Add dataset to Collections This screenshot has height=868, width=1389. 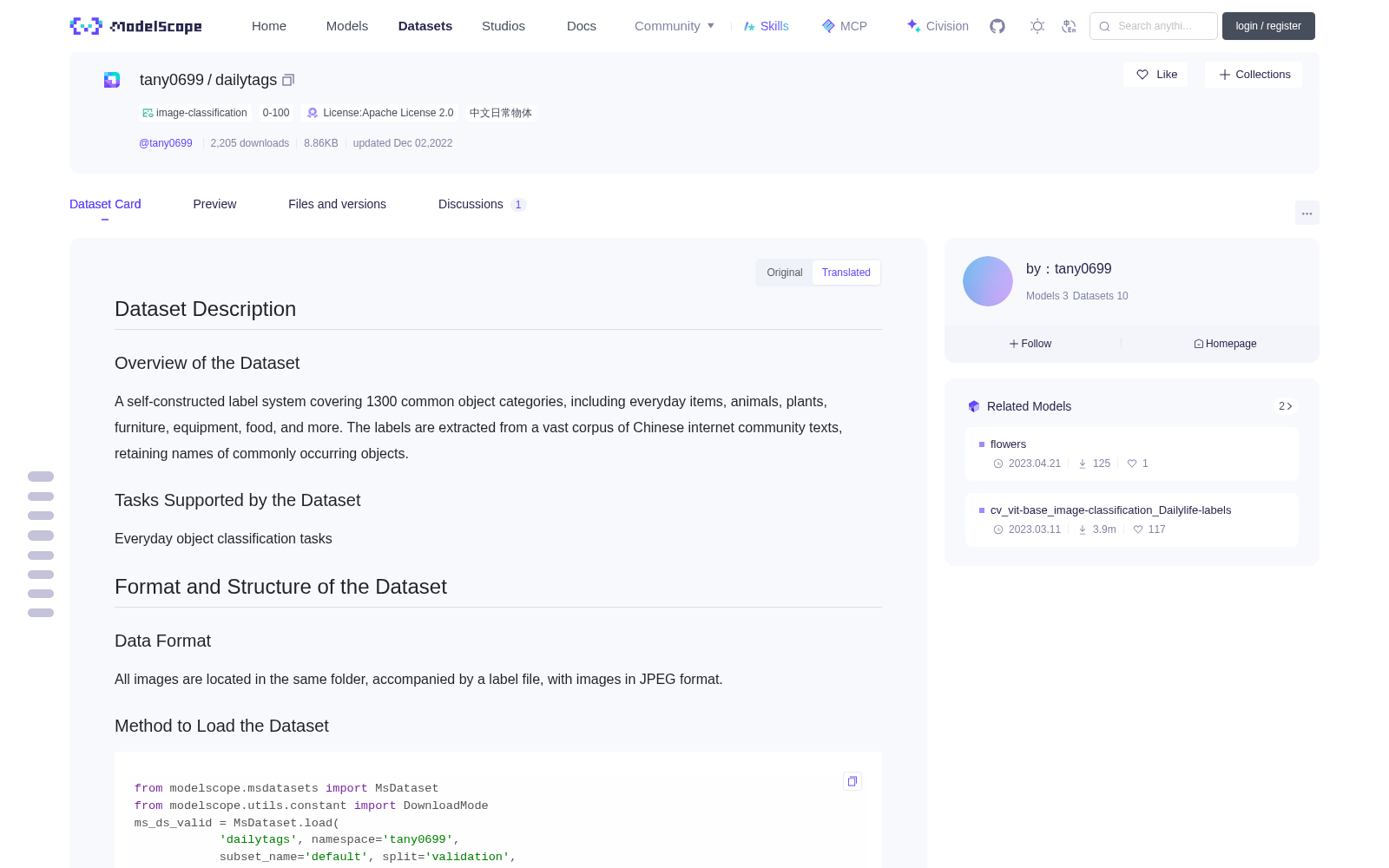(1254, 75)
